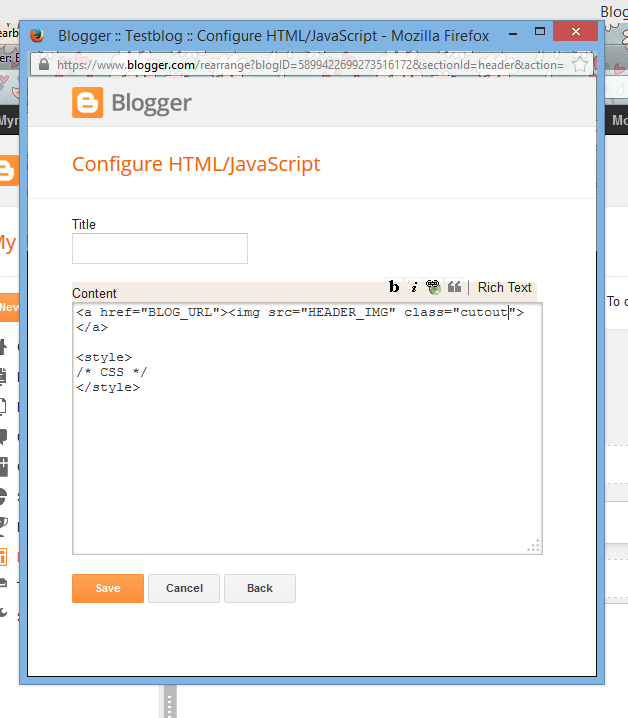Viewport: 628px width, 718px height.
Task: Grab the textarea resize handle corner
Action: pos(534,546)
